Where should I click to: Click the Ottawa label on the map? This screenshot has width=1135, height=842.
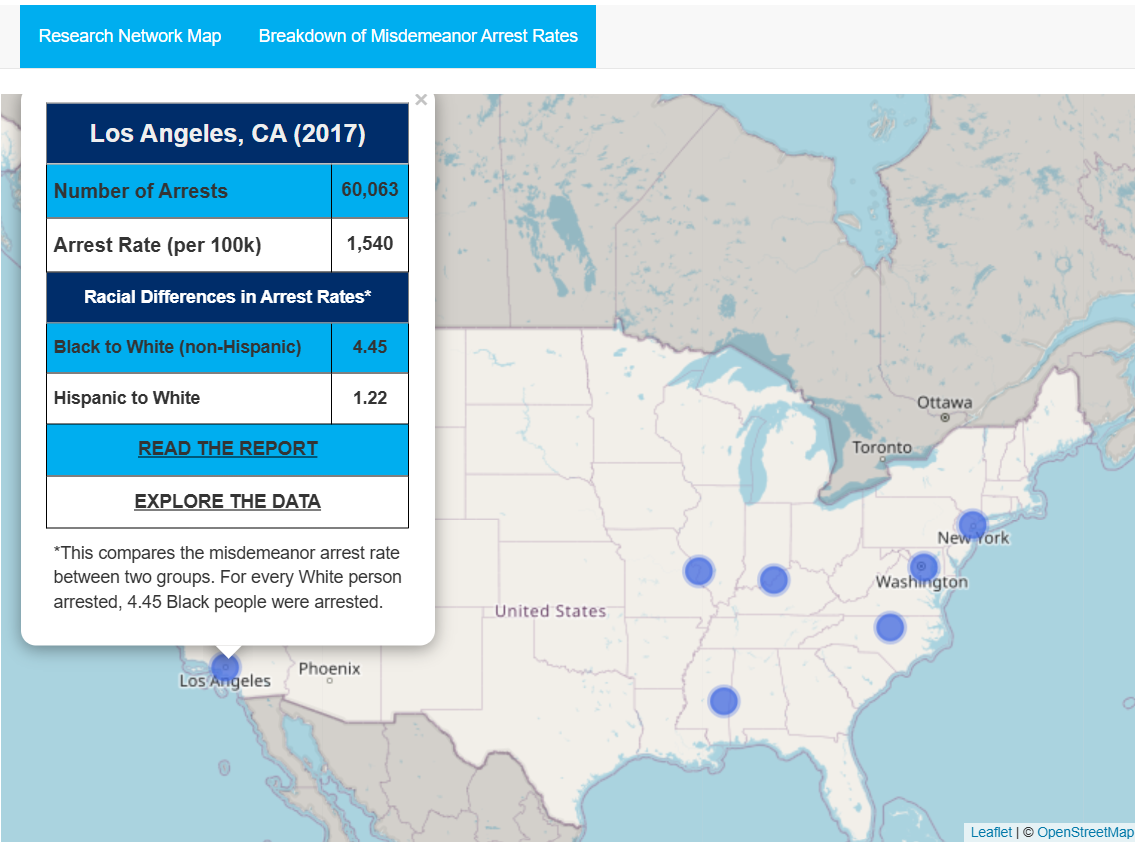(x=944, y=402)
